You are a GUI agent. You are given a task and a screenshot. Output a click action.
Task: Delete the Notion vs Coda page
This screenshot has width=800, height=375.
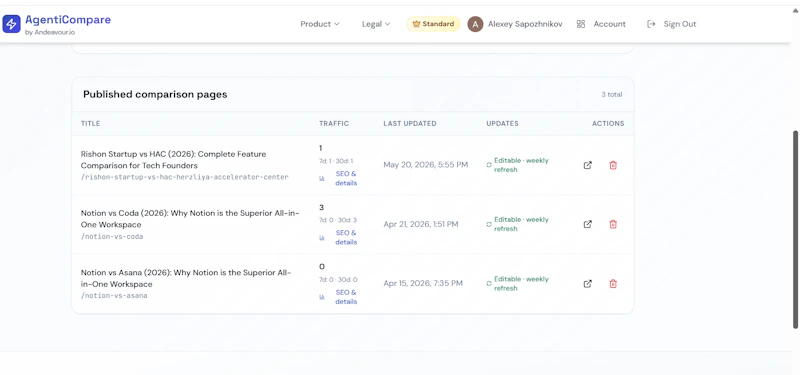click(x=613, y=224)
